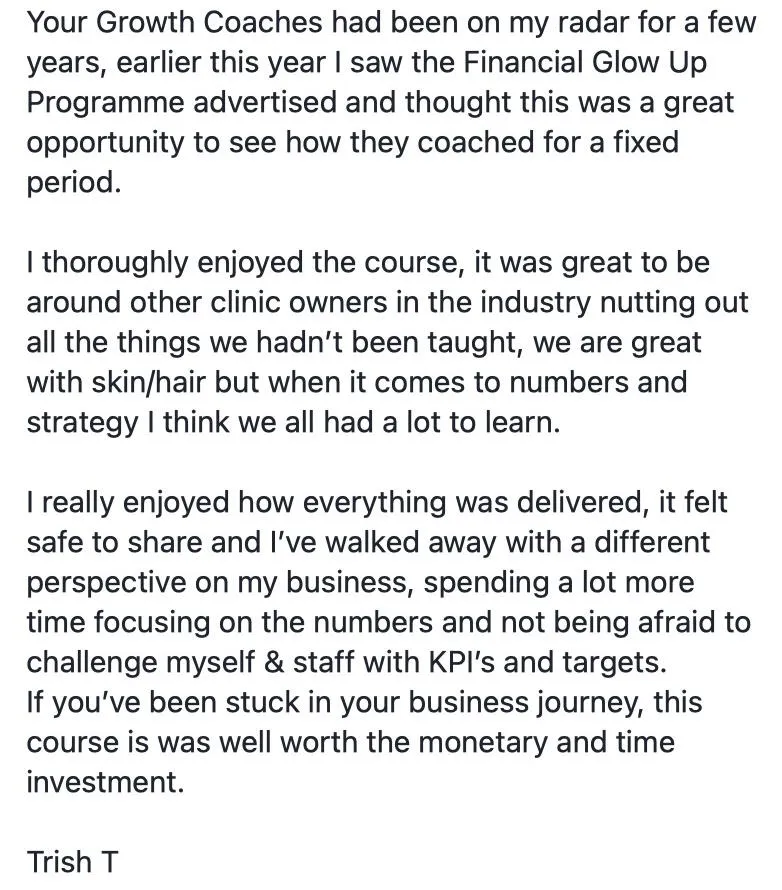Click the words 'time focusing'
This screenshot has height=890, width=782.
[x=118, y=622]
